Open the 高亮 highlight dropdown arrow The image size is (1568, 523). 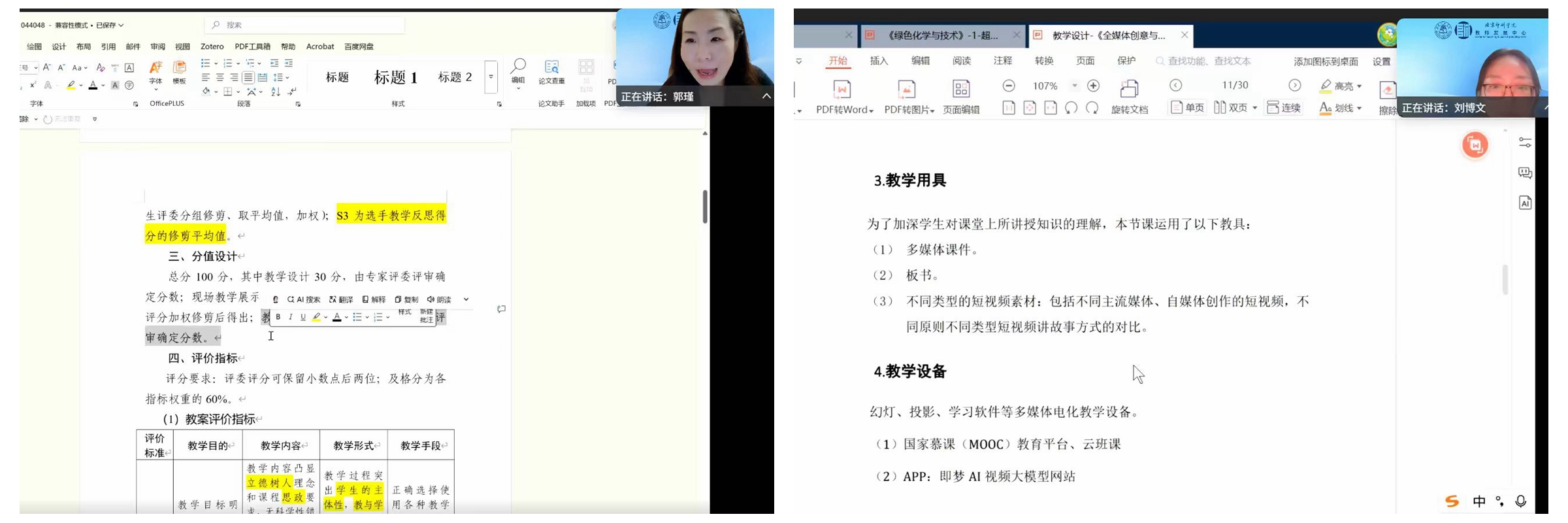[x=1360, y=86]
